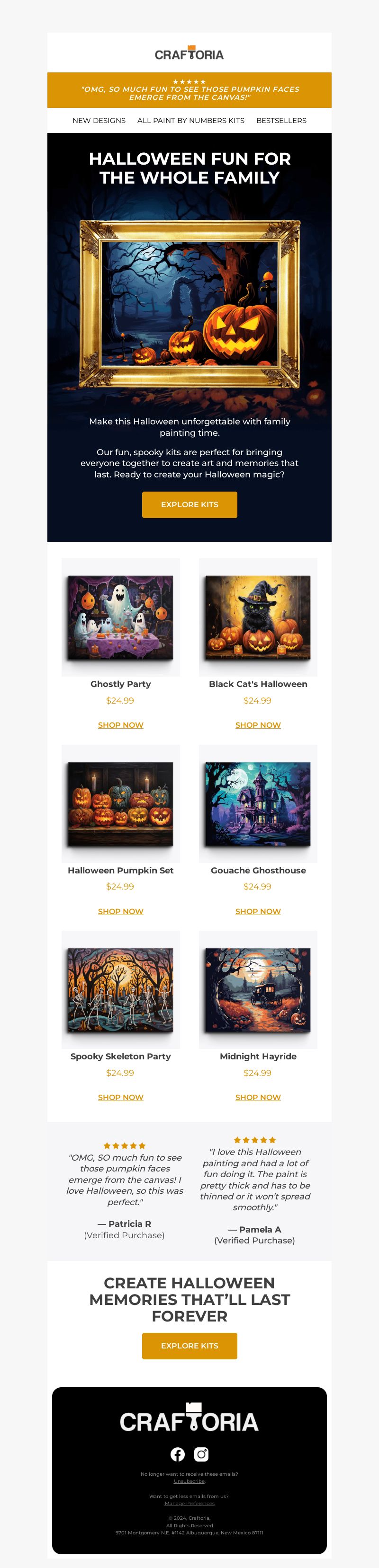Open the Instagram icon in footer
This screenshot has height=1568, width=379.
pyautogui.click(x=201, y=1454)
